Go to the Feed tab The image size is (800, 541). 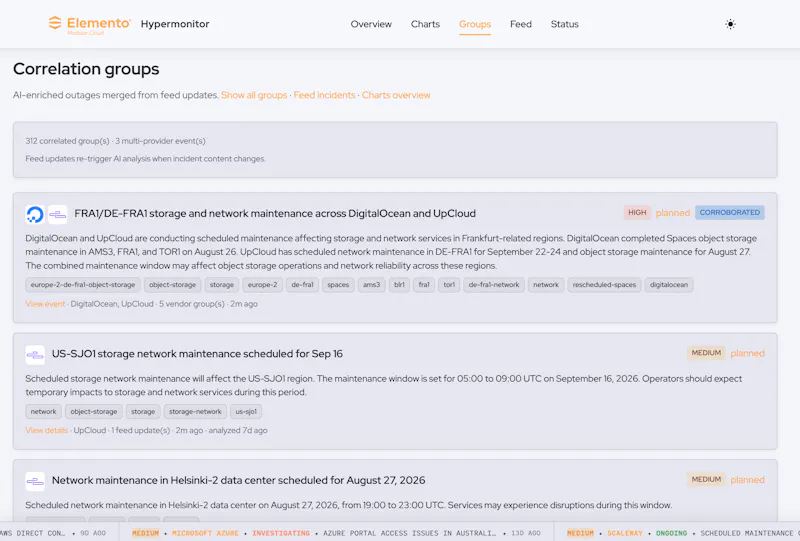pyautogui.click(x=520, y=24)
